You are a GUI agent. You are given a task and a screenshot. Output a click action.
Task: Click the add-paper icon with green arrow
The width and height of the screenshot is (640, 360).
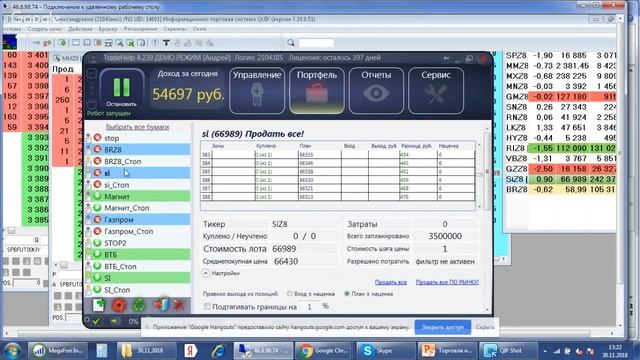[98, 305]
